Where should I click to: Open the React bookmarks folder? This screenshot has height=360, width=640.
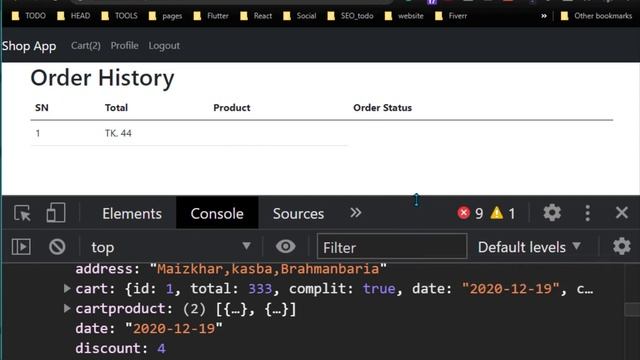256,16
